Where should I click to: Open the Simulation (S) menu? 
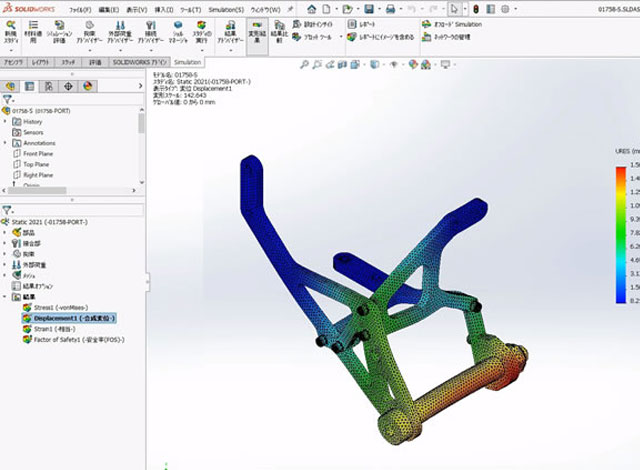click(226, 9)
